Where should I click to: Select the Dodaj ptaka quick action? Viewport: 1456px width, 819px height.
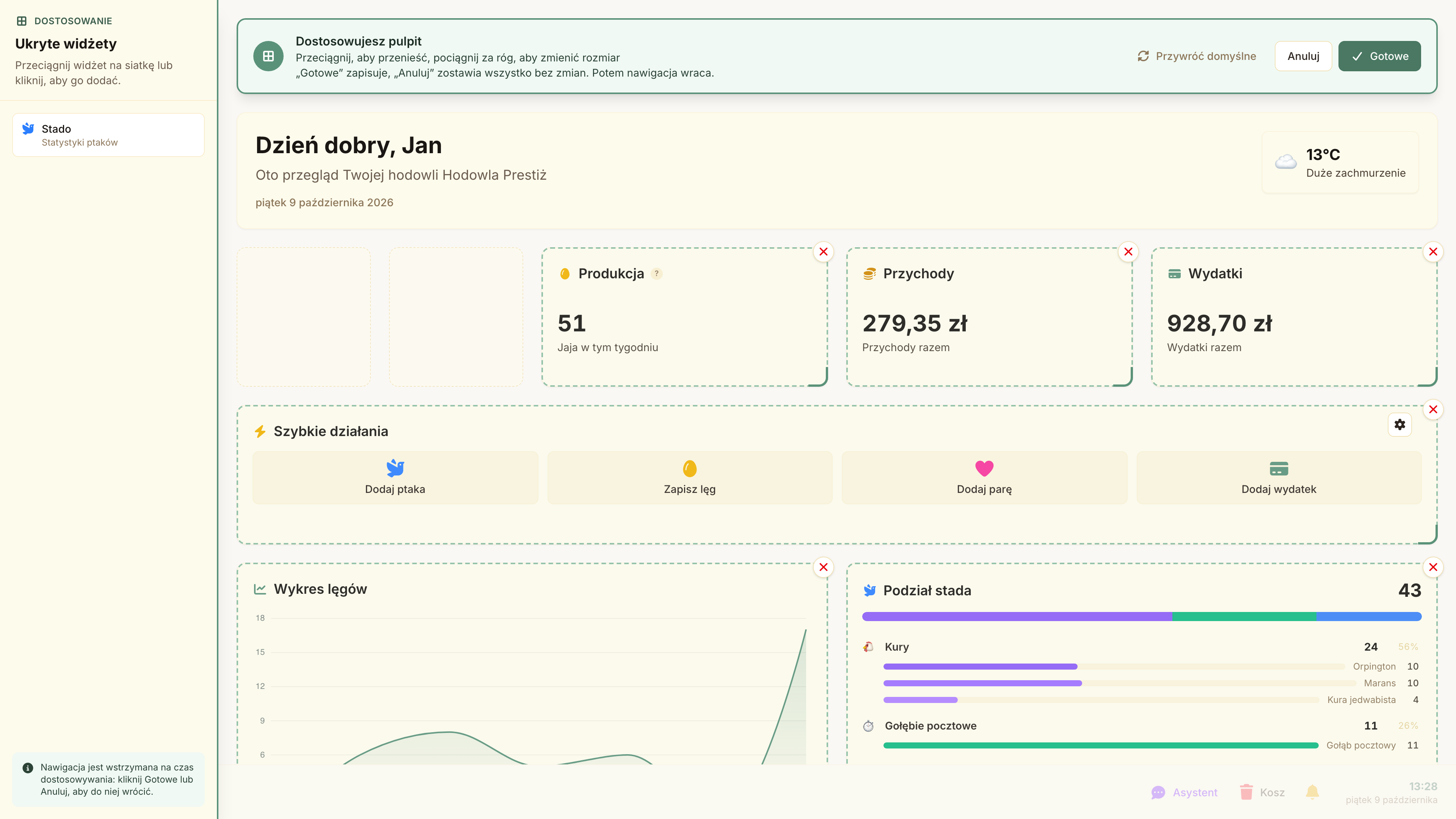click(395, 478)
